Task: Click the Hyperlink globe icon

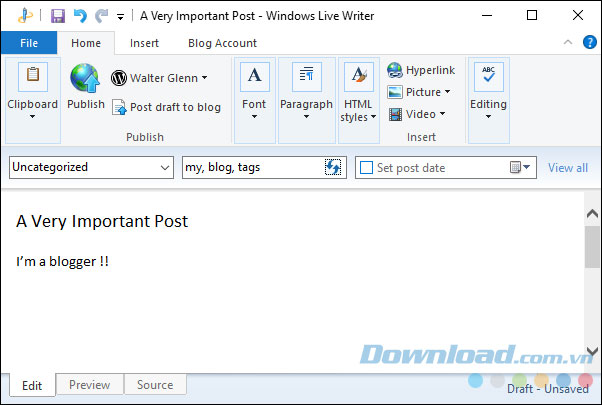Action: pos(395,70)
